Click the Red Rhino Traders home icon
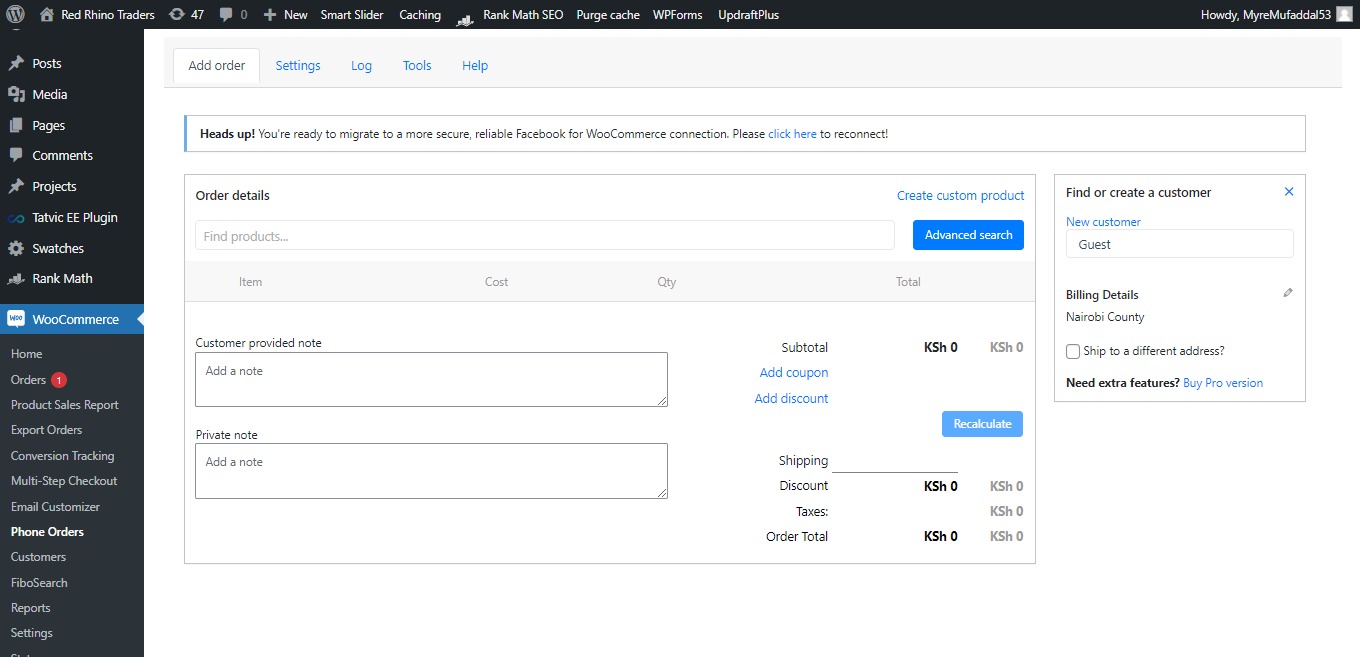The width and height of the screenshot is (1360, 657). 47,15
